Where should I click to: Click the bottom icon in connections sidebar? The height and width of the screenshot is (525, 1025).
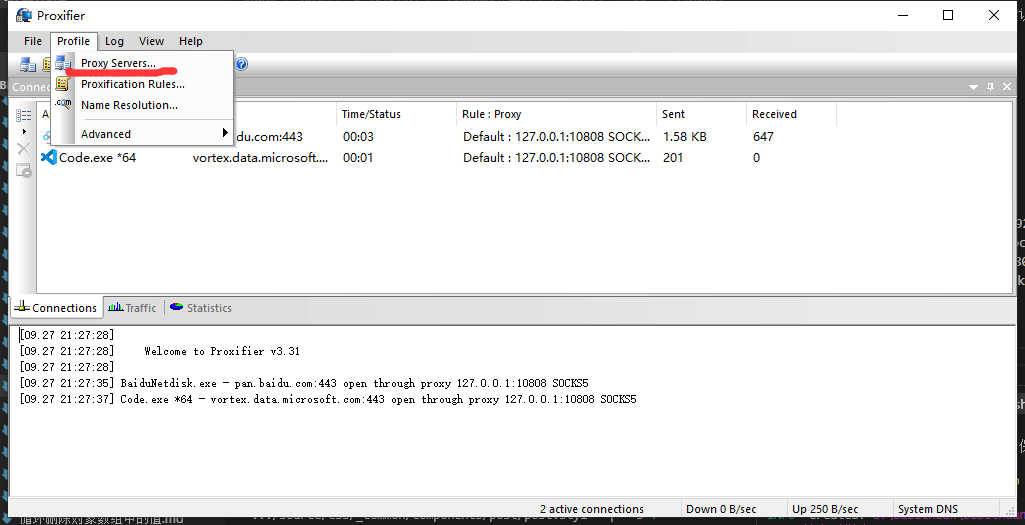coord(24,171)
